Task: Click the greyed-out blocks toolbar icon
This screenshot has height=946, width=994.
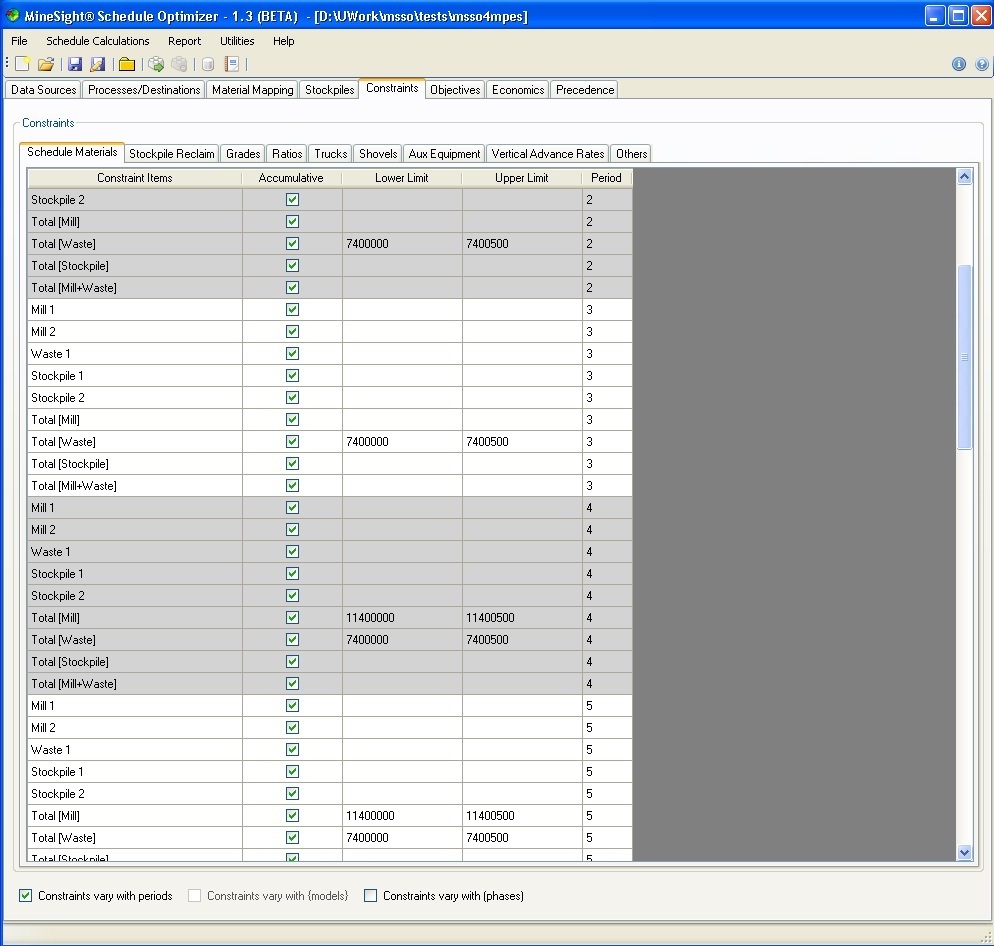Action: pos(179,64)
